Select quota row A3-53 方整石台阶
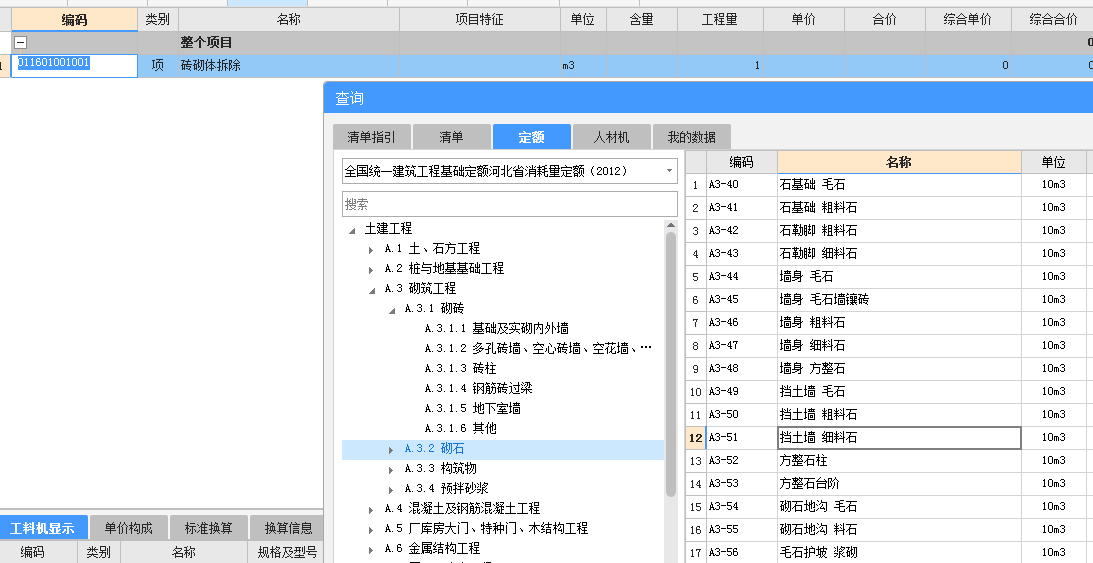Viewport: 1093px width, 563px height. (889, 484)
